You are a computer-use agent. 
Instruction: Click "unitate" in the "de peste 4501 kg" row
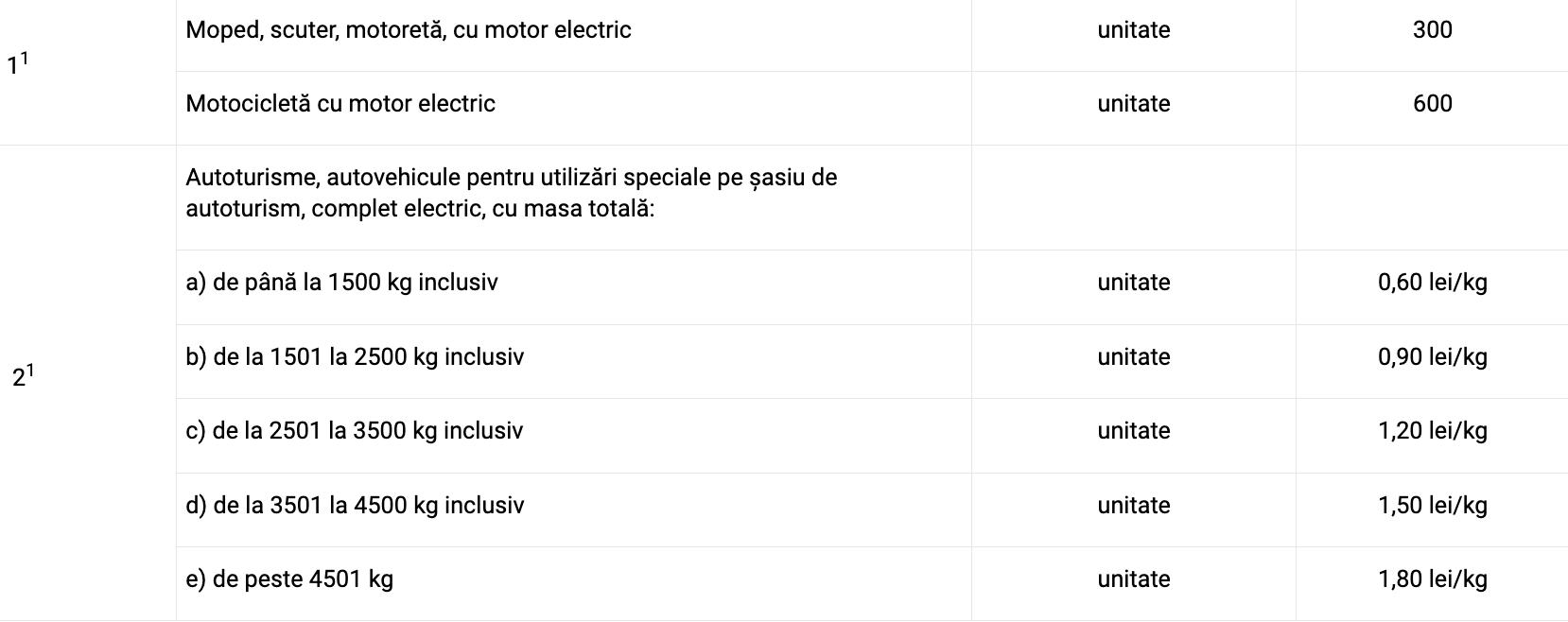[1133, 579]
